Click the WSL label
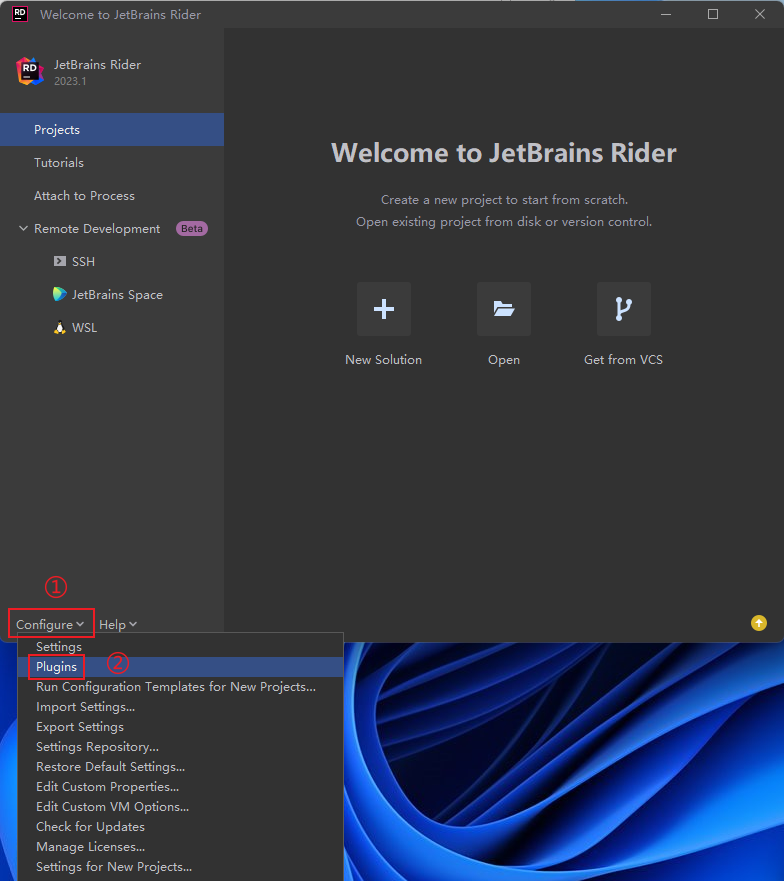784x881 pixels. (x=84, y=328)
